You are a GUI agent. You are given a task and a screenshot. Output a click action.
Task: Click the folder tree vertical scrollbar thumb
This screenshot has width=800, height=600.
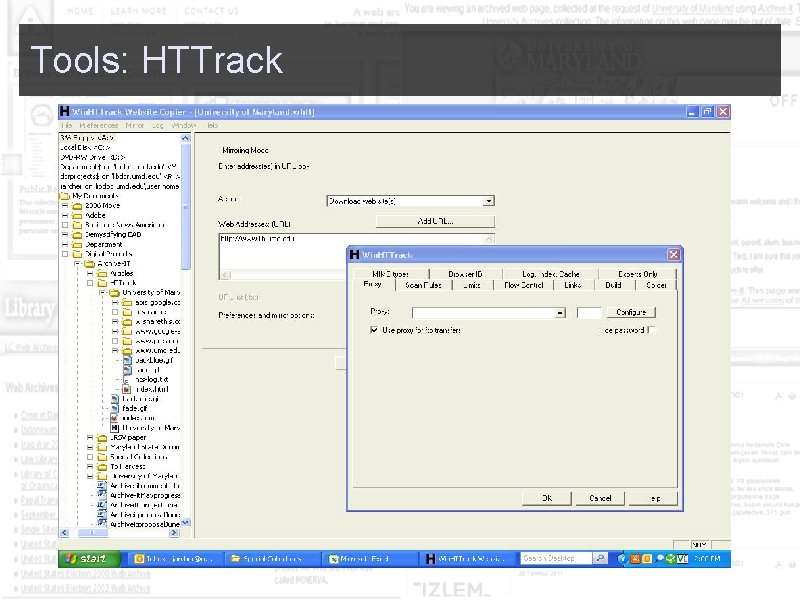[x=186, y=207]
